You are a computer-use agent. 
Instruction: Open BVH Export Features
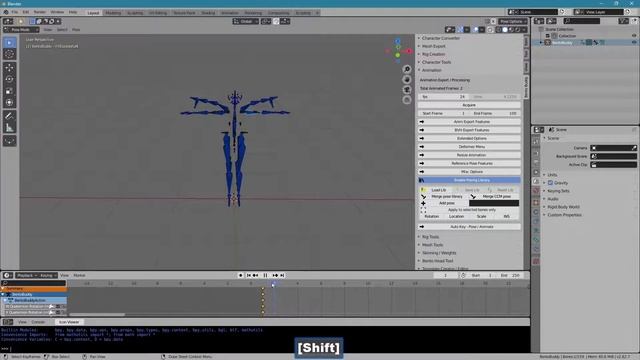tap(469, 130)
